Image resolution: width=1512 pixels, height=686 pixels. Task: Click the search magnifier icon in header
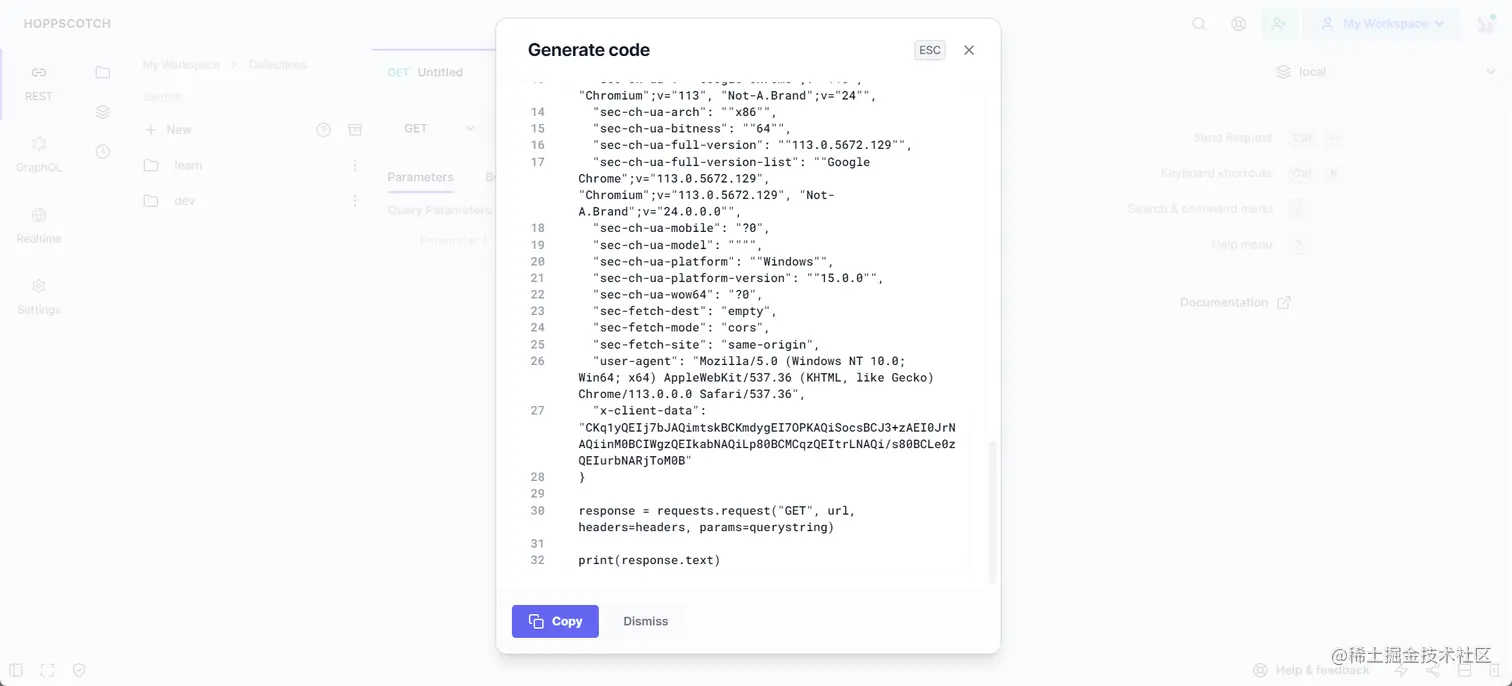[1199, 24]
